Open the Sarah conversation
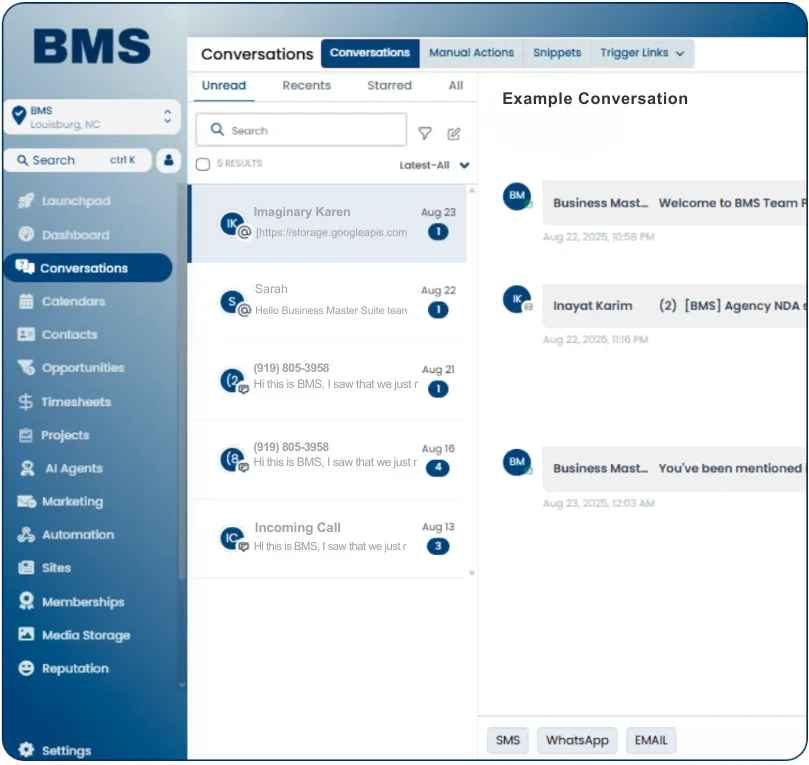Image resolution: width=809 pixels, height=765 pixels. 328,302
